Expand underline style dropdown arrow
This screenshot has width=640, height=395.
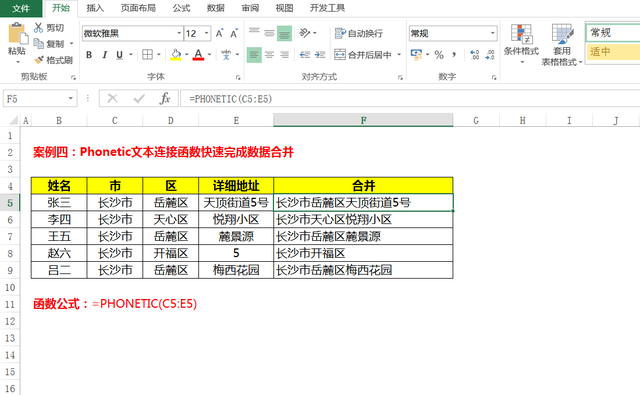coord(131,55)
